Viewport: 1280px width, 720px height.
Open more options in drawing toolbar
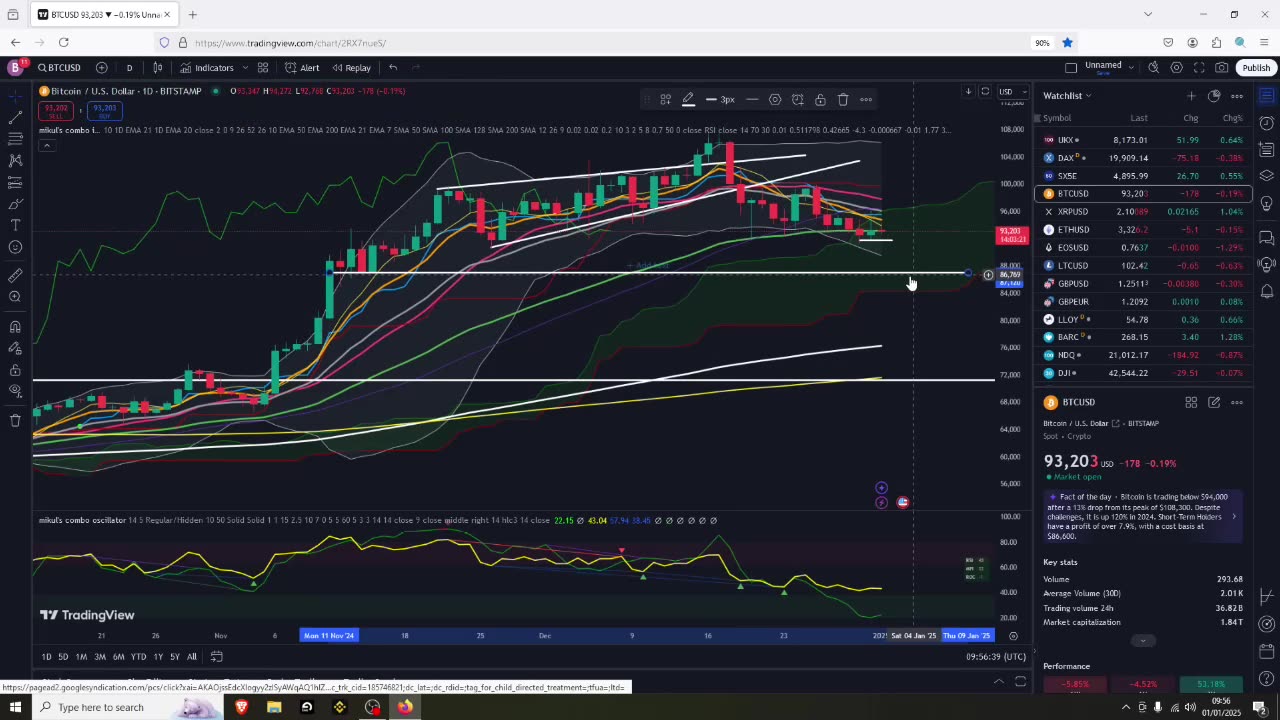[x=866, y=99]
